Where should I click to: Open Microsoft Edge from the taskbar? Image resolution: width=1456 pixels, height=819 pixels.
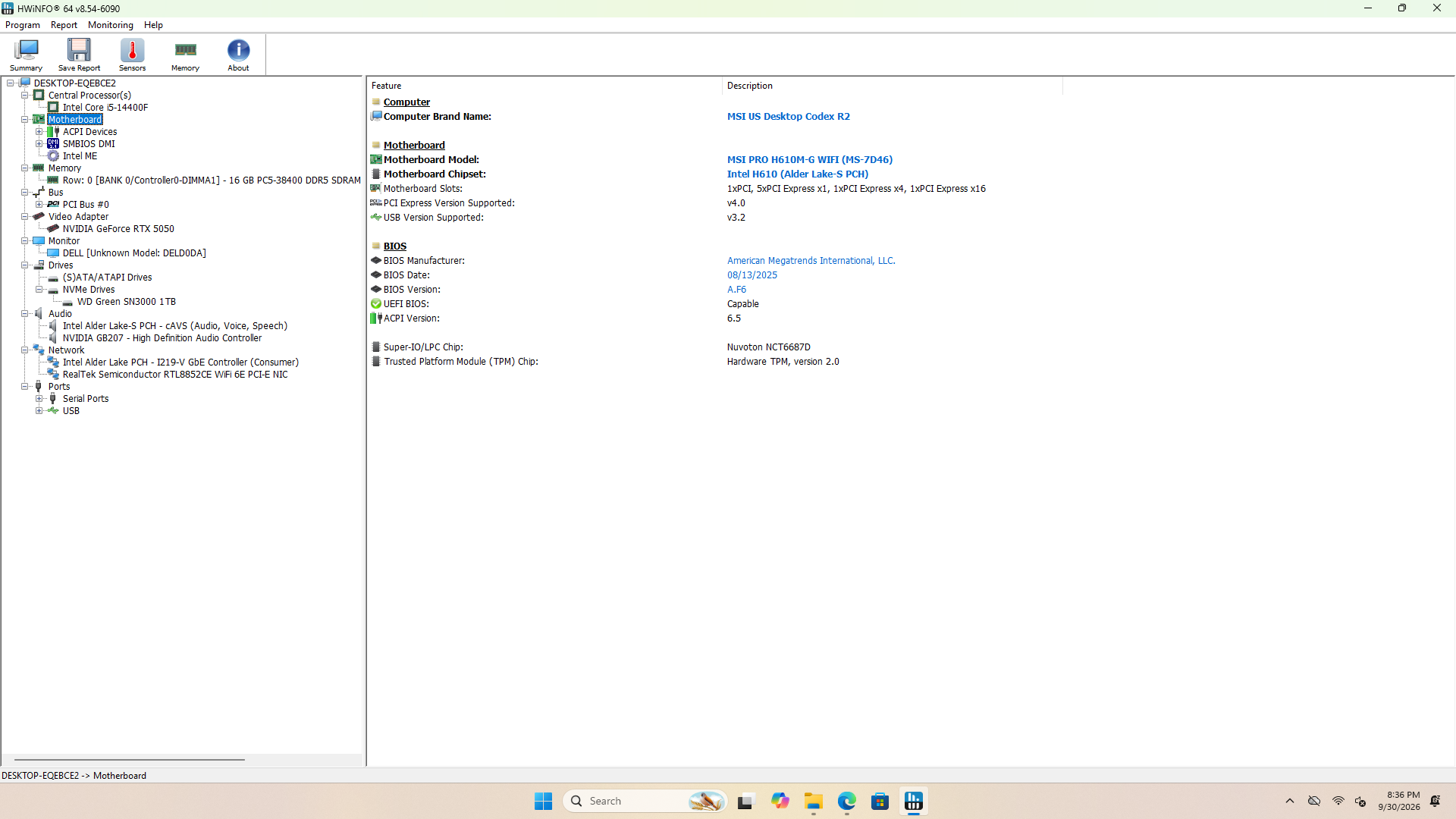(x=847, y=801)
